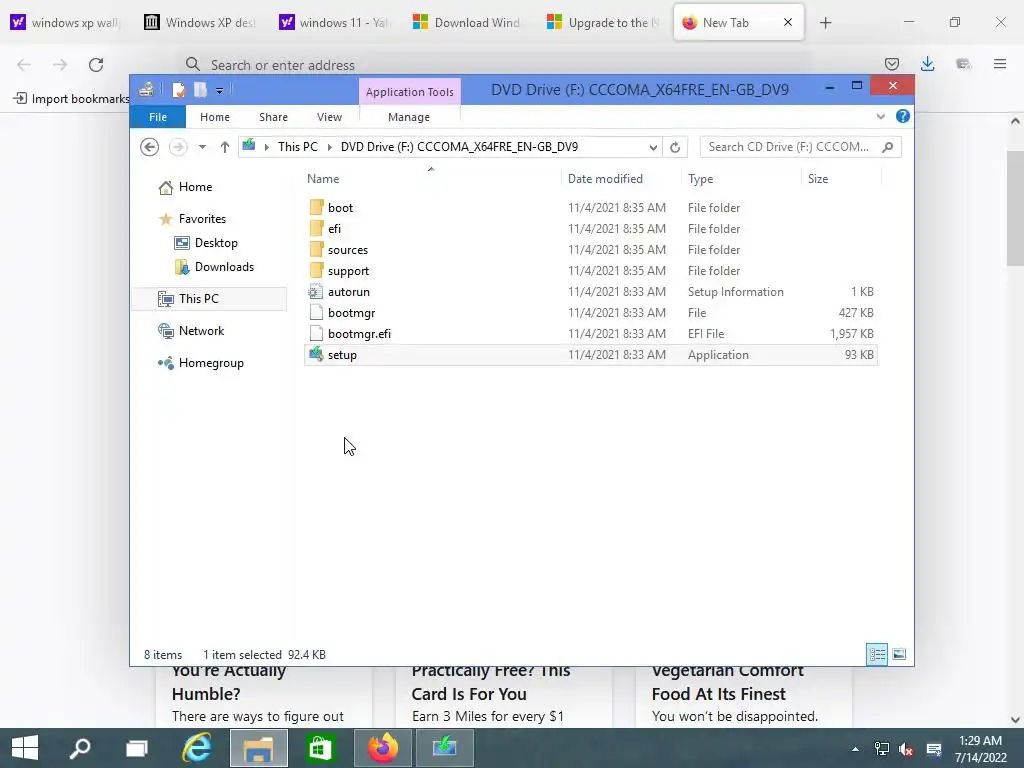Screen dimensions: 1024x768
Task: Click the New folder quick access icon
Action: [x=200, y=90]
